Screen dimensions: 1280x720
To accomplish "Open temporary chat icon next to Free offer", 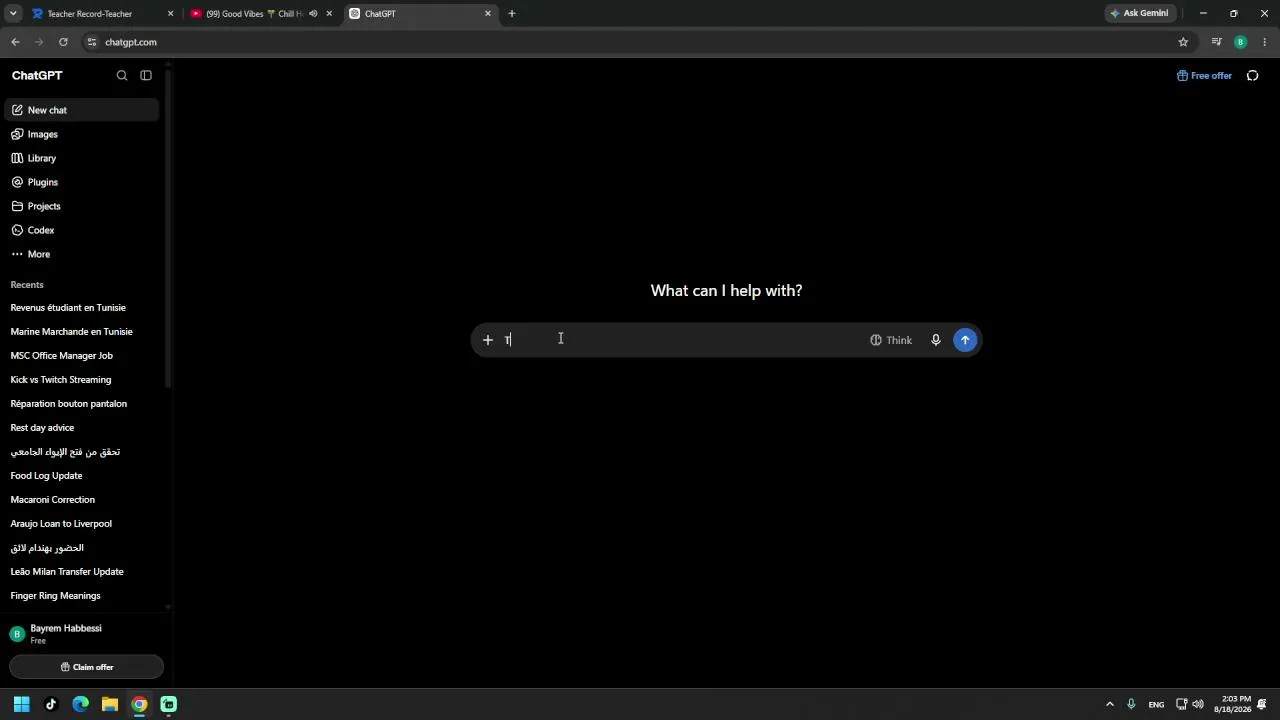I will pyautogui.click(x=1252, y=76).
